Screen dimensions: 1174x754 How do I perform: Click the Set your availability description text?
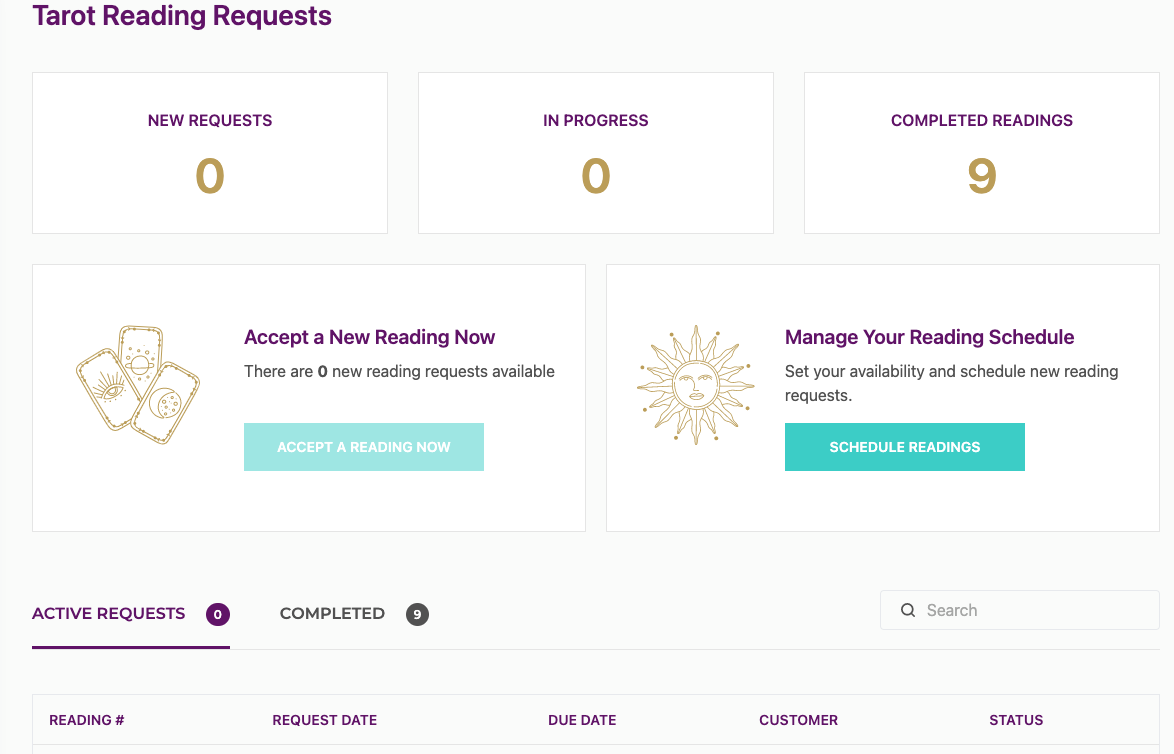tap(952, 383)
